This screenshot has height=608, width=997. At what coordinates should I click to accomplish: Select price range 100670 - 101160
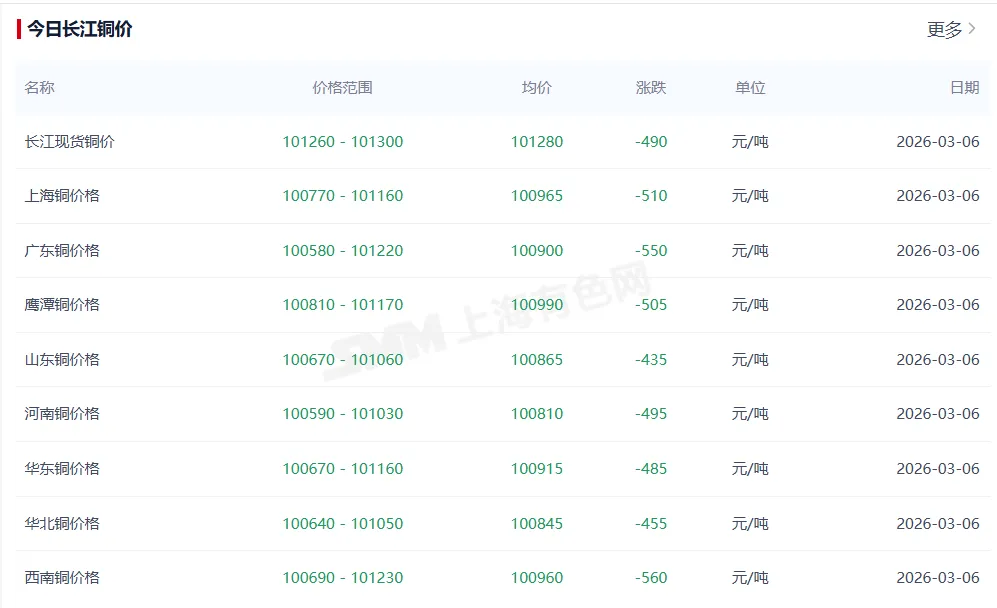pyautogui.click(x=343, y=469)
